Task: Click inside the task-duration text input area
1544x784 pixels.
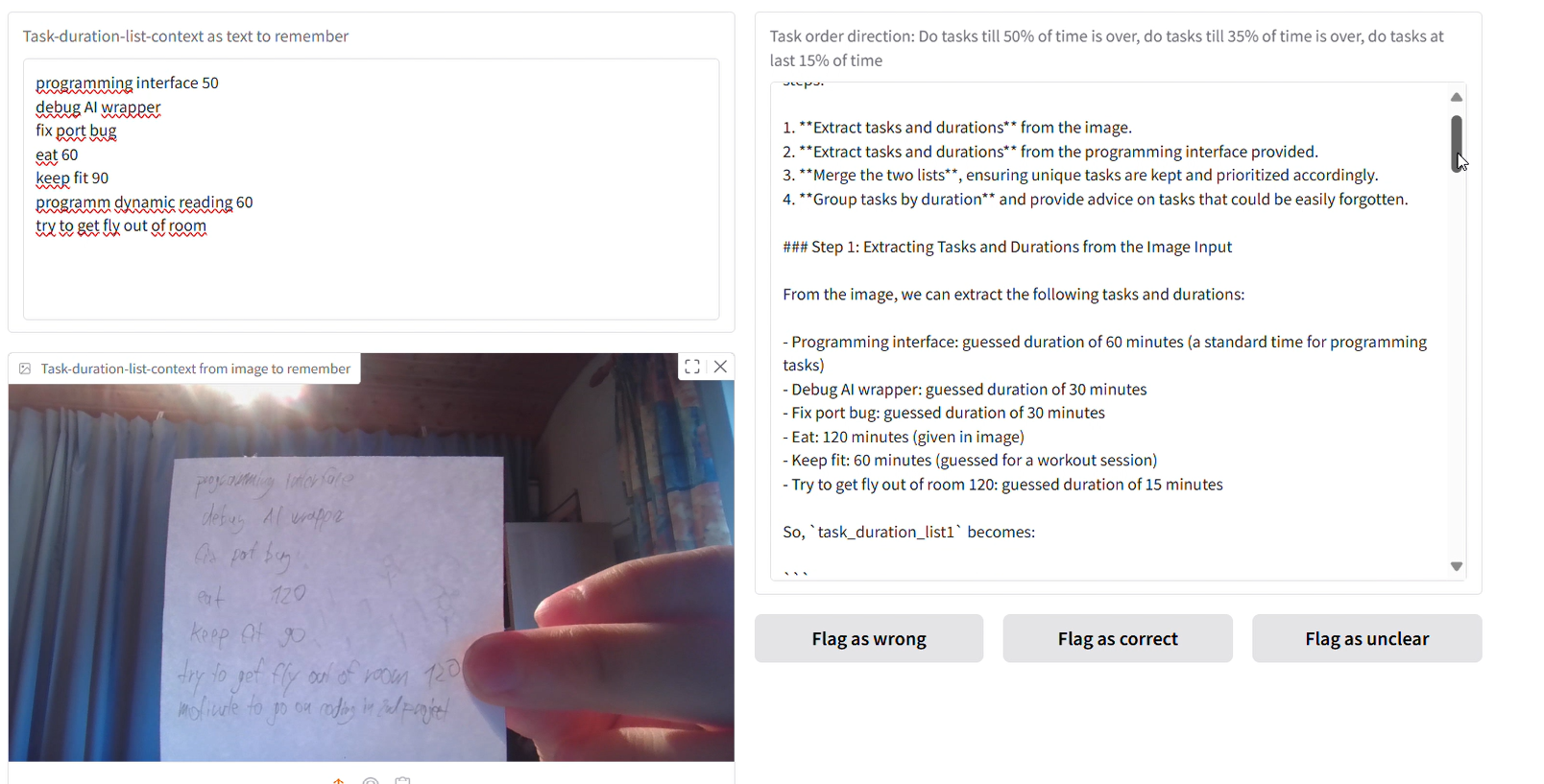Action: tap(371, 189)
